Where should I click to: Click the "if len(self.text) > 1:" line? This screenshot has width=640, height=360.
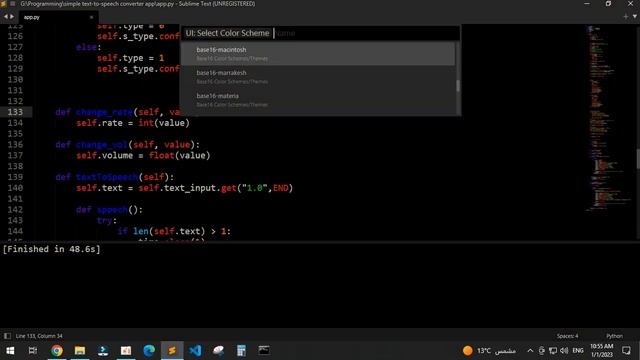(174, 231)
